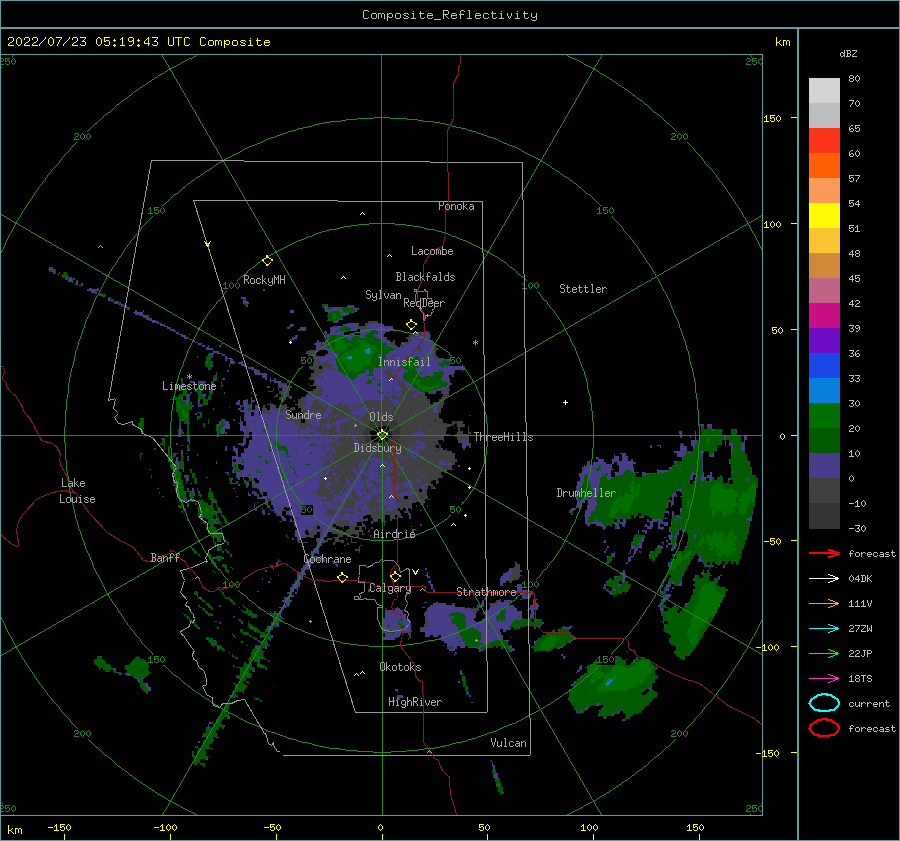Click the Vulcan city label

point(509,743)
